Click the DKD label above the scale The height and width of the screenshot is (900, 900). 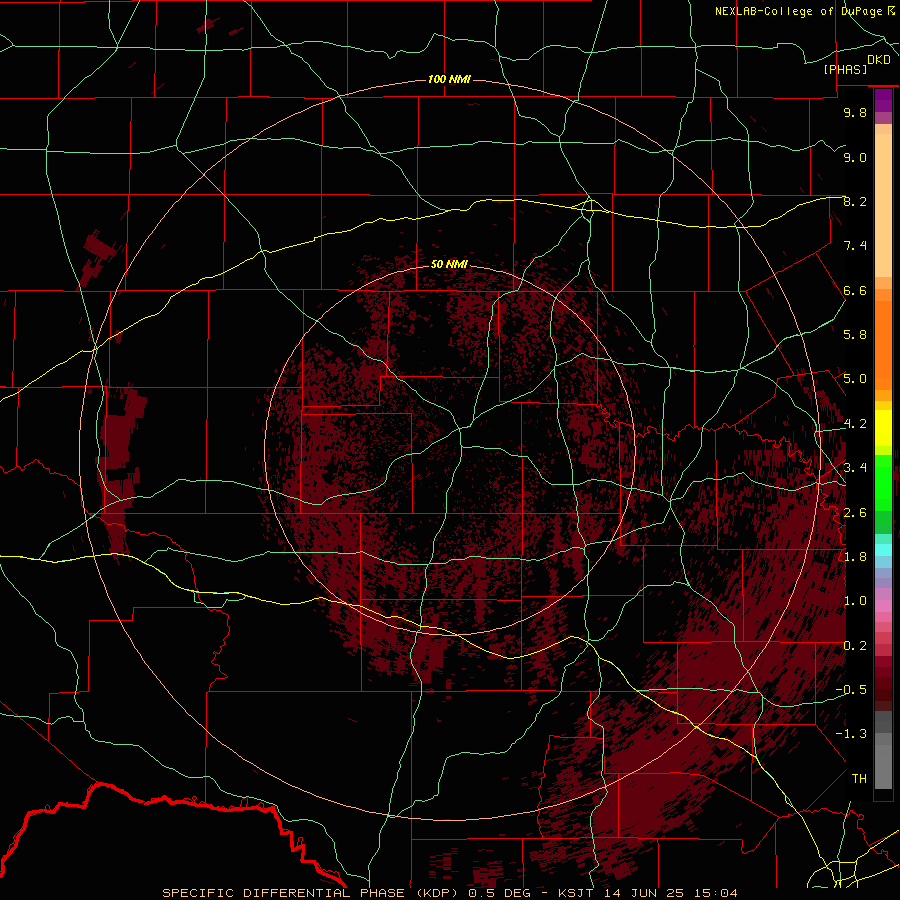tap(879, 60)
